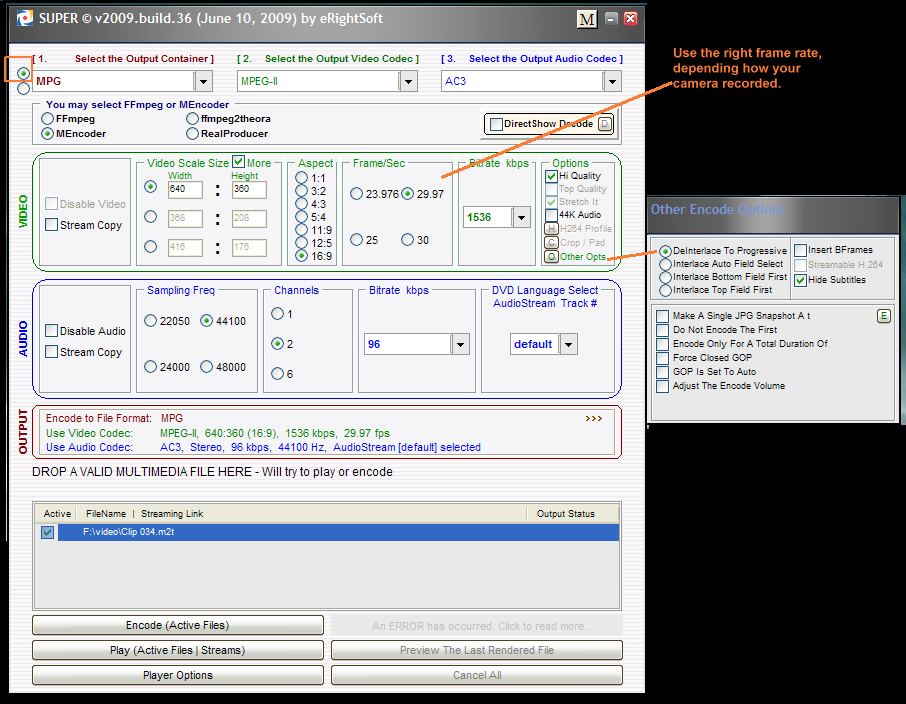The image size is (906, 704).
Task: Set frame rate to 23.976
Action: (x=357, y=194)
